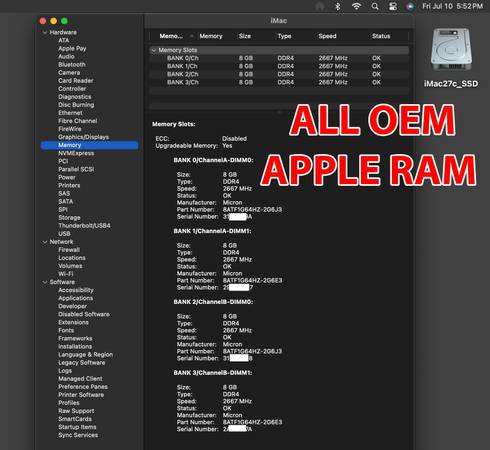Open Applications under Software
The image size is (490, 450).
[x=75, y=298]
